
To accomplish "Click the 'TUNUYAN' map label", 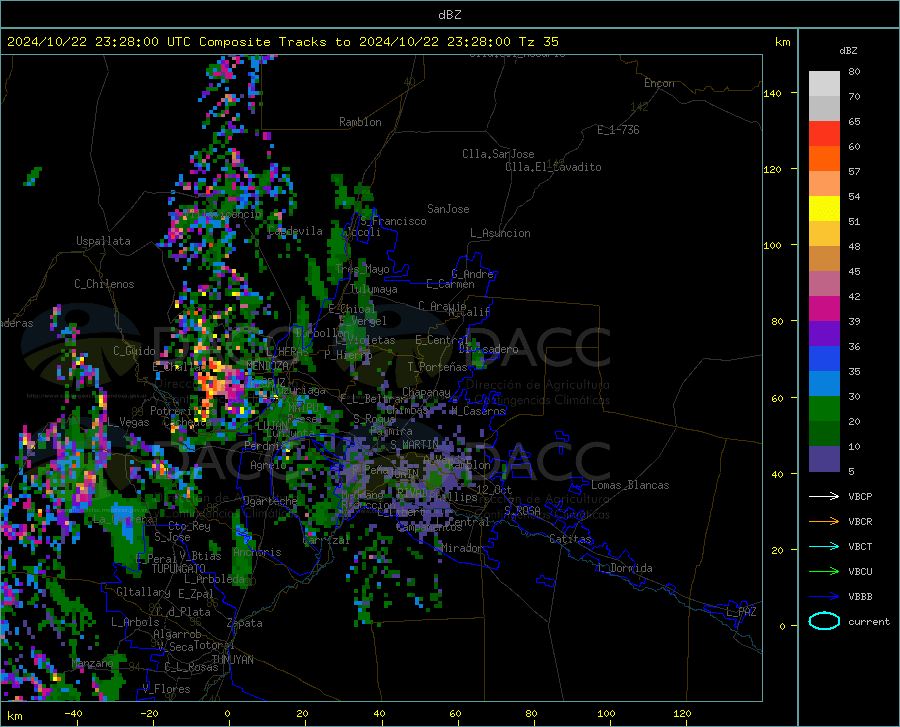I will (x=232, y=660).
